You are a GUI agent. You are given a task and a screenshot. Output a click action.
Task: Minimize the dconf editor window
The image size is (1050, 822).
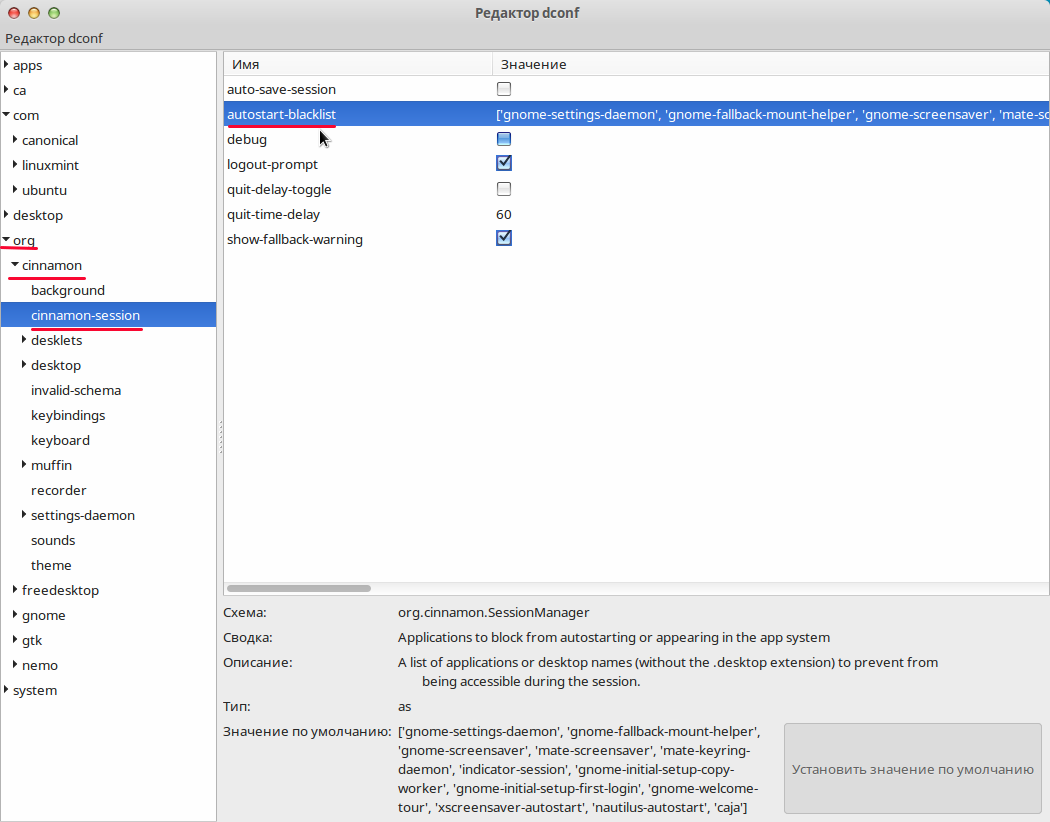(x=34, y=13)
